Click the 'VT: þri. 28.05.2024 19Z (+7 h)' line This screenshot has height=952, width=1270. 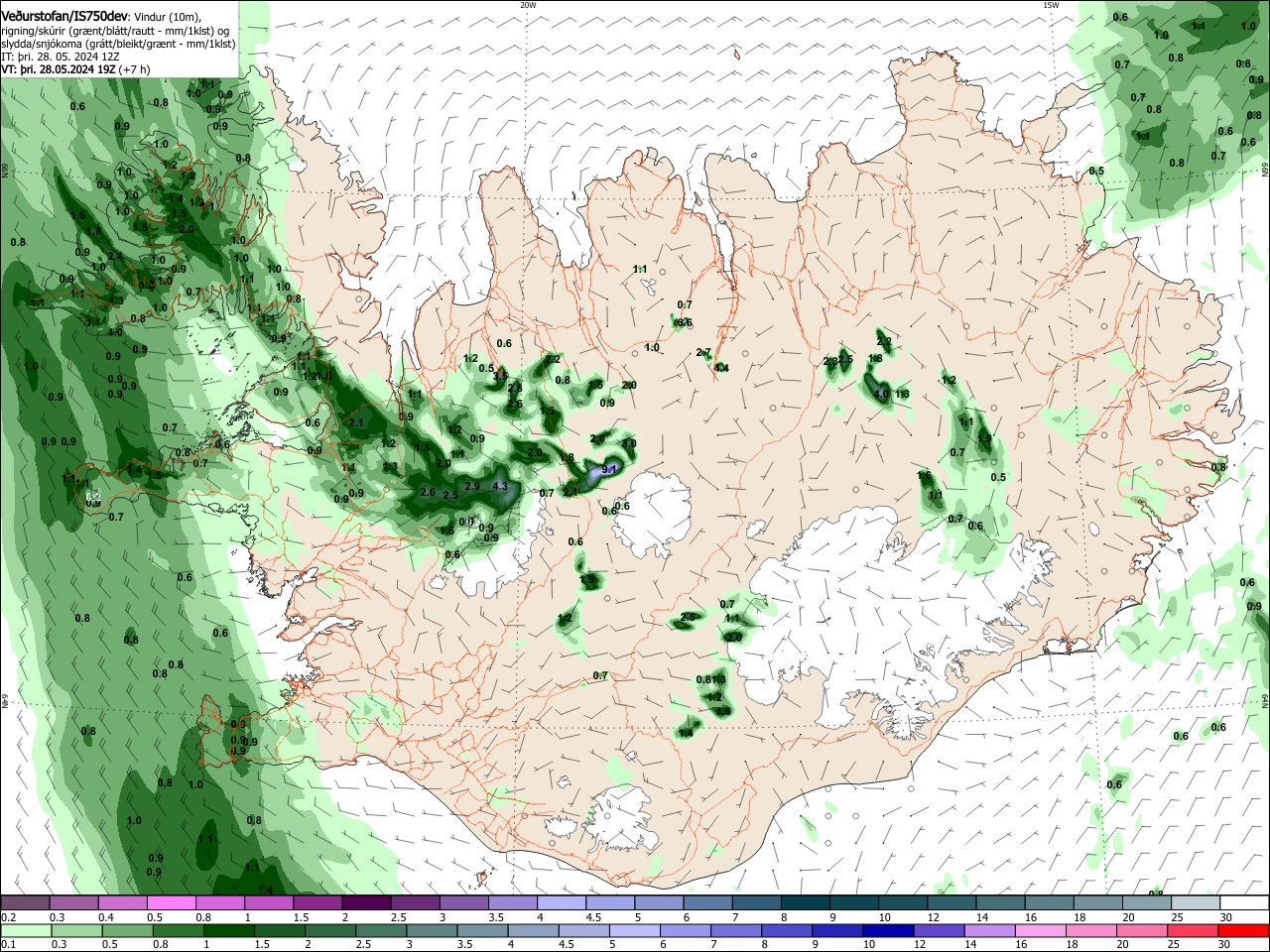tap(75, 69)
